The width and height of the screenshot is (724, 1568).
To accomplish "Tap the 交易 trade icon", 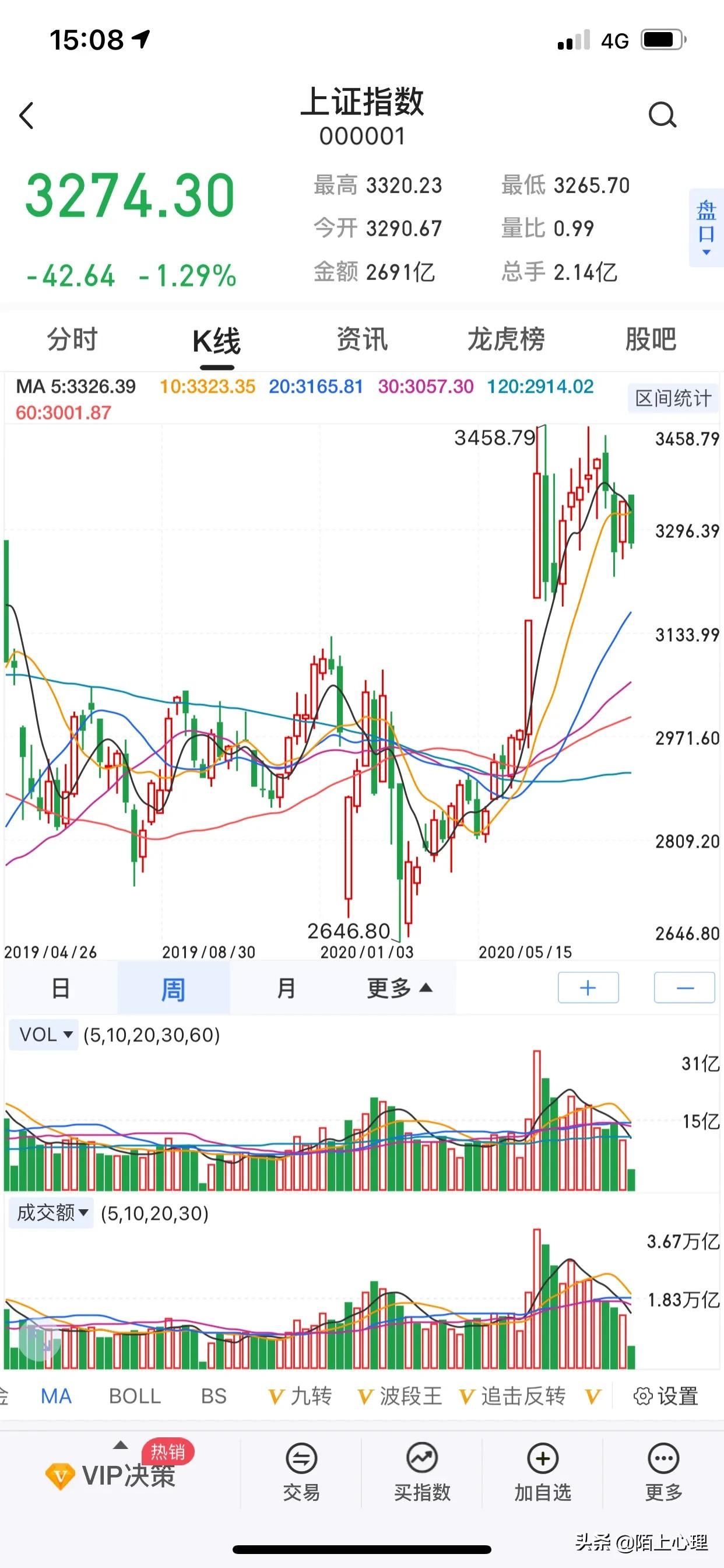I will coord(301,1459).
